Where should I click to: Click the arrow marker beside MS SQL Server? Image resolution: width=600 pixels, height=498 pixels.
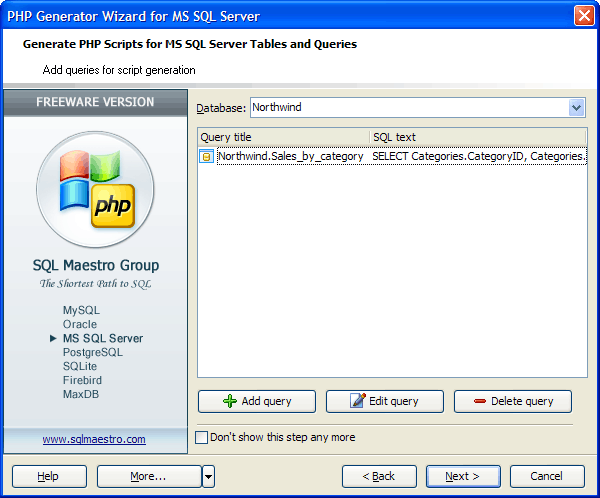pos(53,338)
